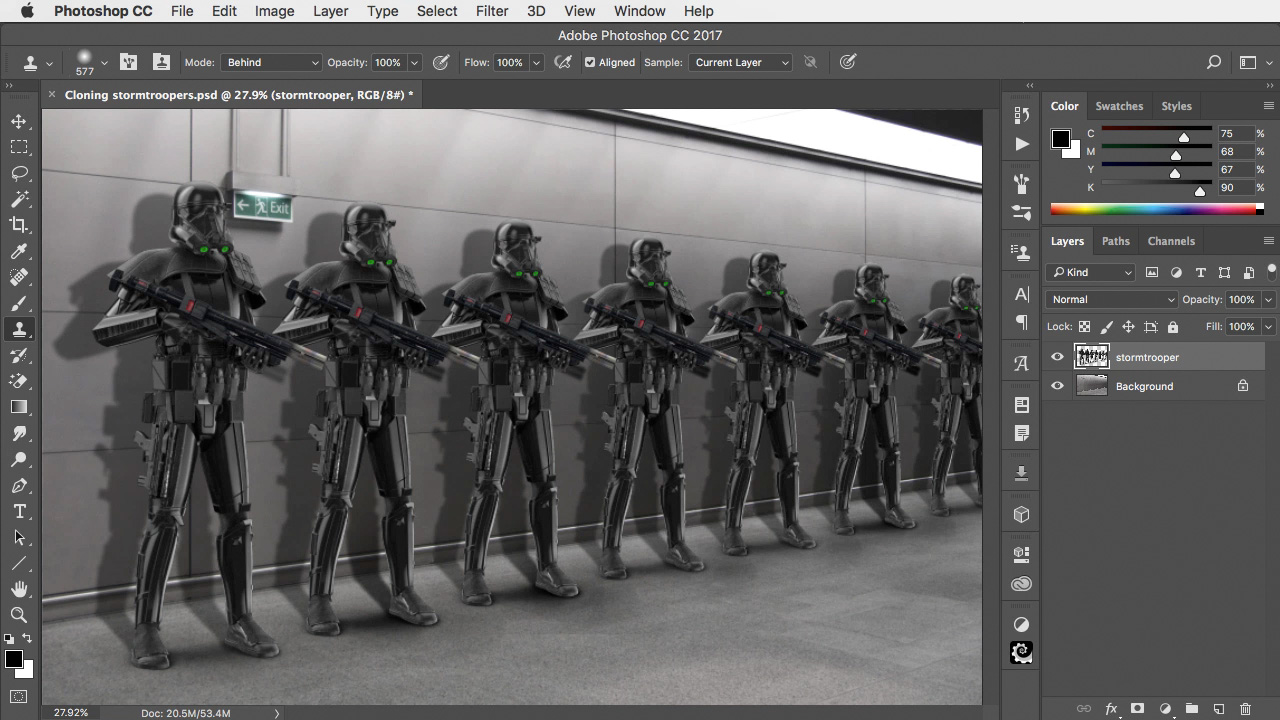The height and width of the screenshot is (720, 1280).
Task: Uncheck the Aligned checkbox
Action: point(590,62)
